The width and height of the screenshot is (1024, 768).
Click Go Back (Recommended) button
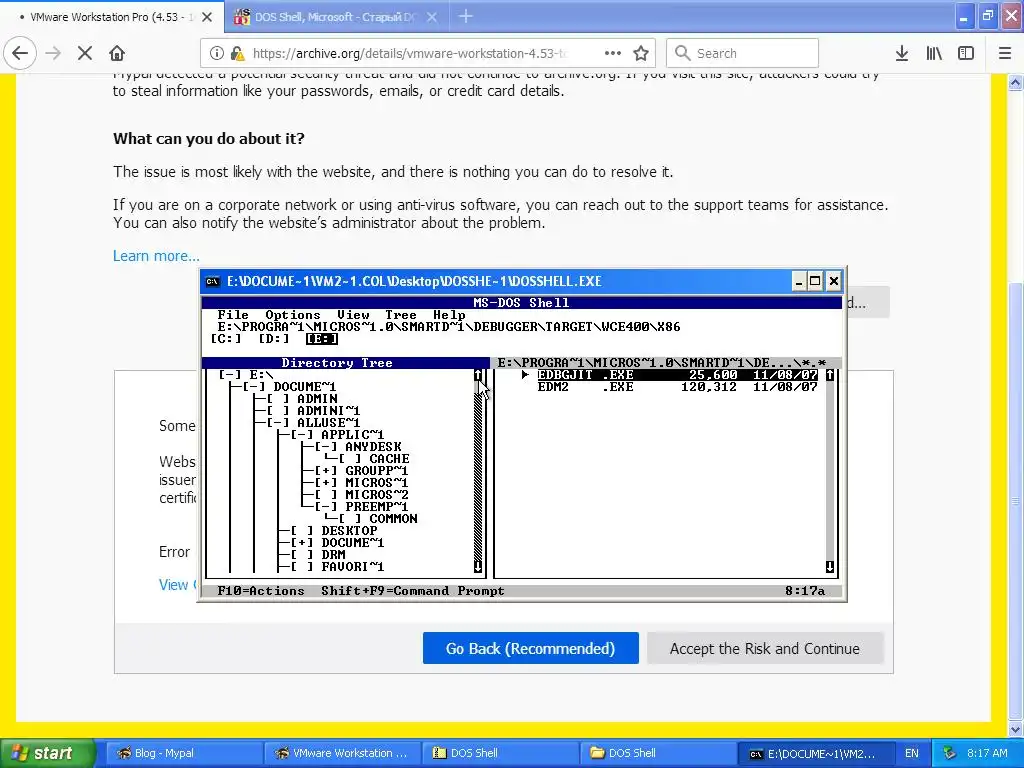click(x=530, y=648)
